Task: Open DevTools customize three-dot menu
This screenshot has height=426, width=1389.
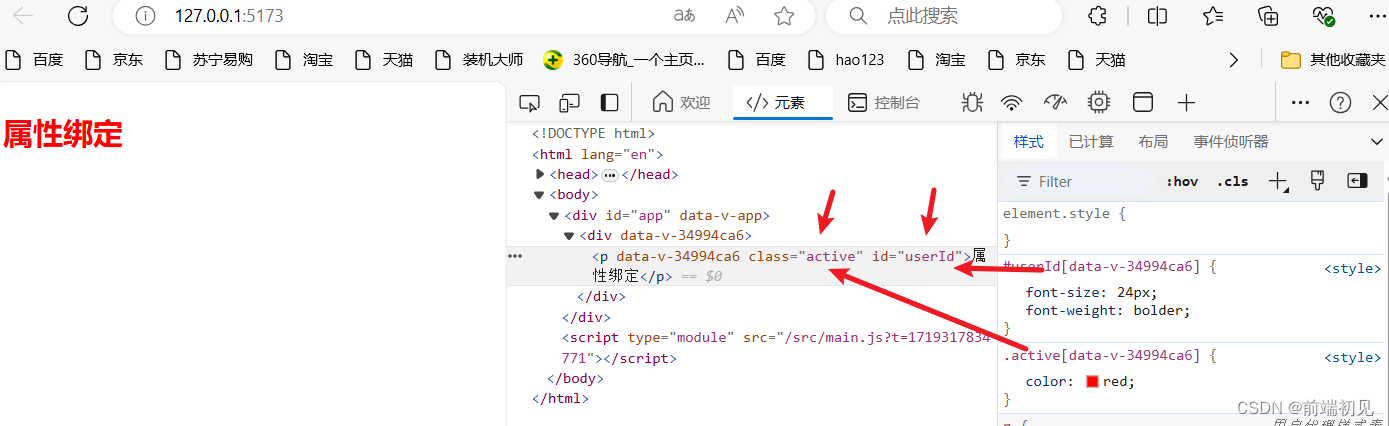Action: tap(1300, 102)
